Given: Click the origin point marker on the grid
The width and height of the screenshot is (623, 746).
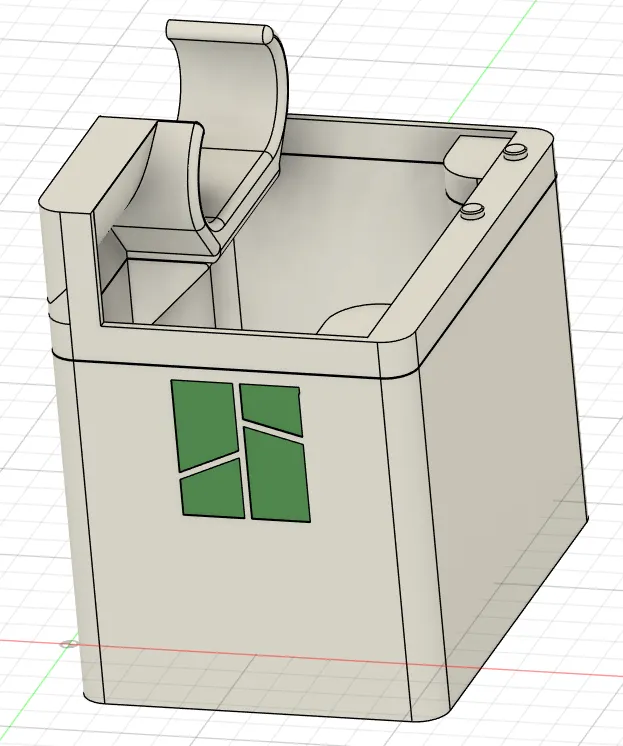Looking at the screenshot, I should [x=69, y=644].
